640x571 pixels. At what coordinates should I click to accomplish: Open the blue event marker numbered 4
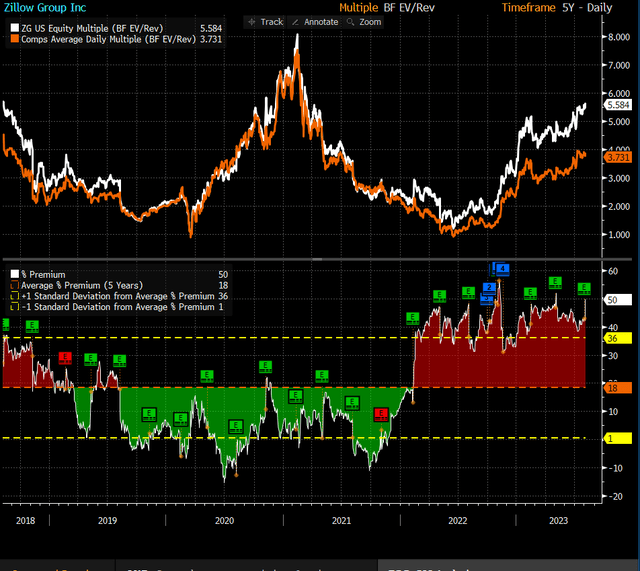pyautogui.click(x=502, y=269)
